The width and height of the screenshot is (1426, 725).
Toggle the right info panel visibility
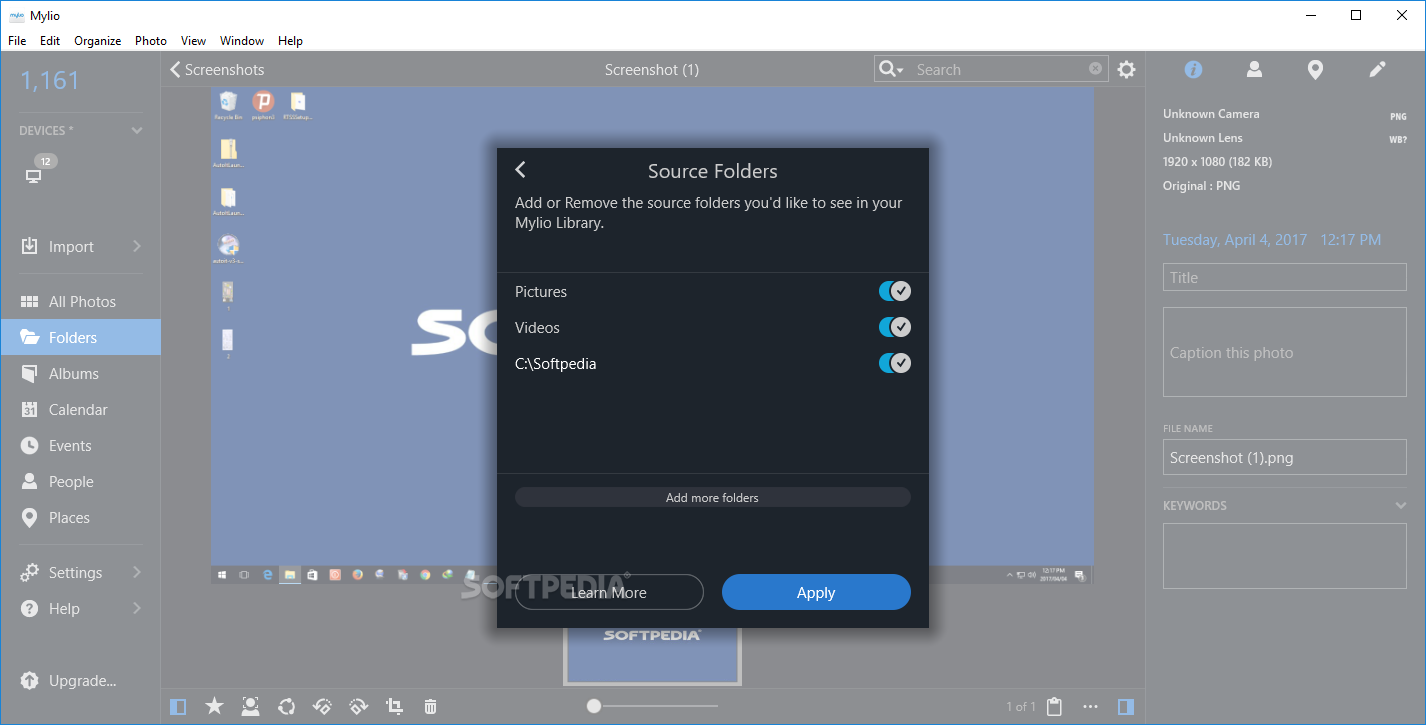[1126, 707]
